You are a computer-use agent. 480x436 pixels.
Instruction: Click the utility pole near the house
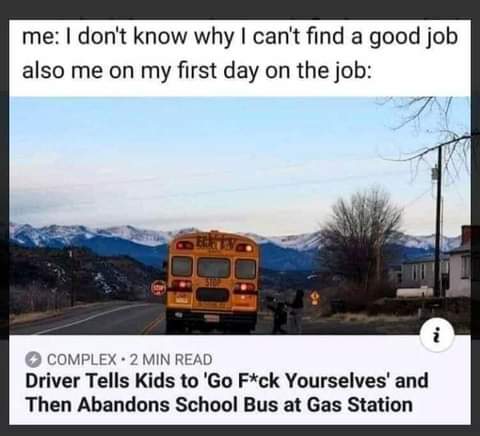(x=438, y=220)
